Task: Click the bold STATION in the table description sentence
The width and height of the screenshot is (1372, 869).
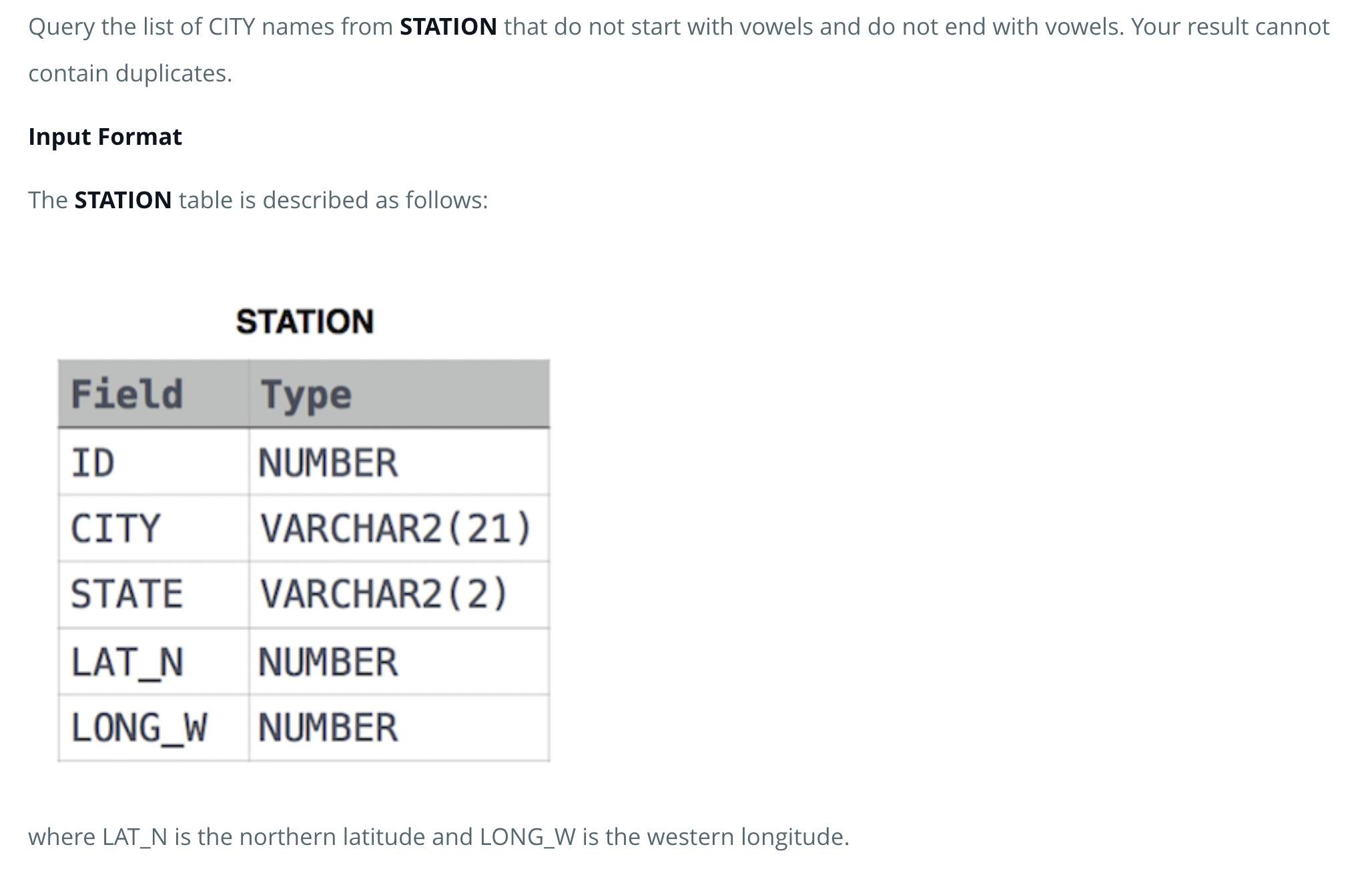Action: (x=123, y=200)
